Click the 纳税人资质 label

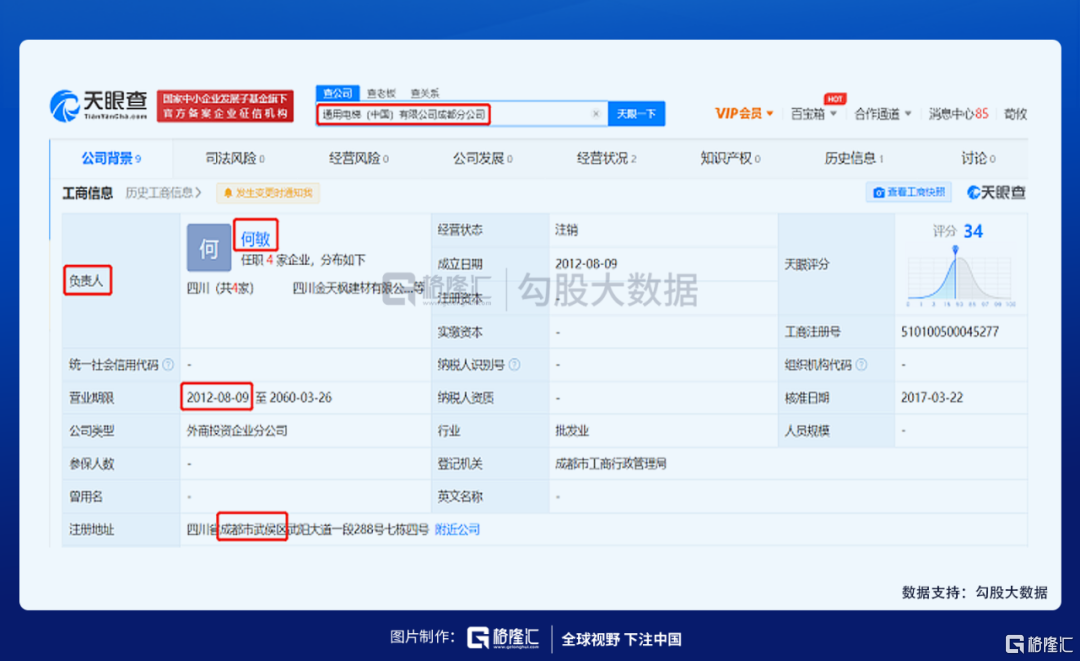click(466, 397)
